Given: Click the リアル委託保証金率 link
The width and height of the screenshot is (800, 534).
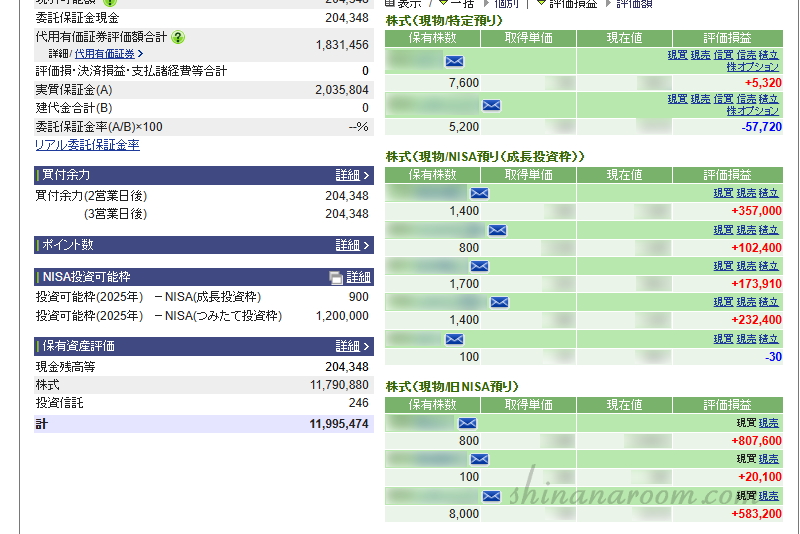Looking at the screenshot, I should 87,145.
